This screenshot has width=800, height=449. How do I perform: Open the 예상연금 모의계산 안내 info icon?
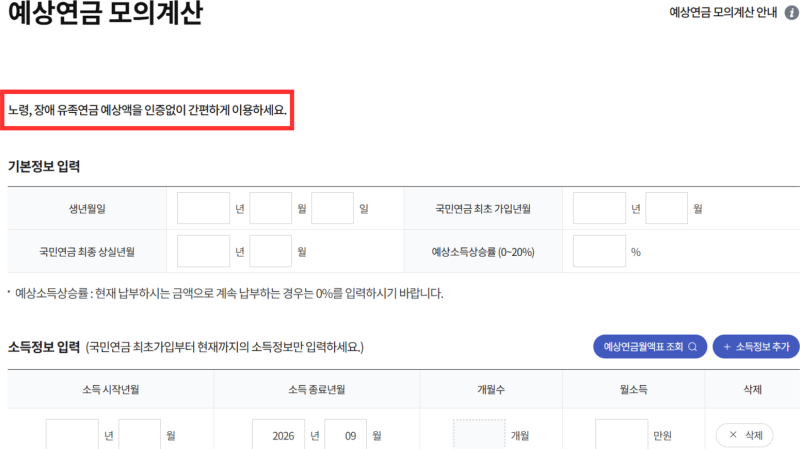791,13
